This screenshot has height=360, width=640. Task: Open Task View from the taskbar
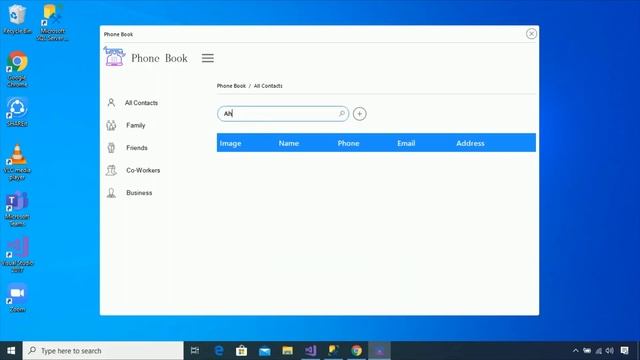pos(195,351)
